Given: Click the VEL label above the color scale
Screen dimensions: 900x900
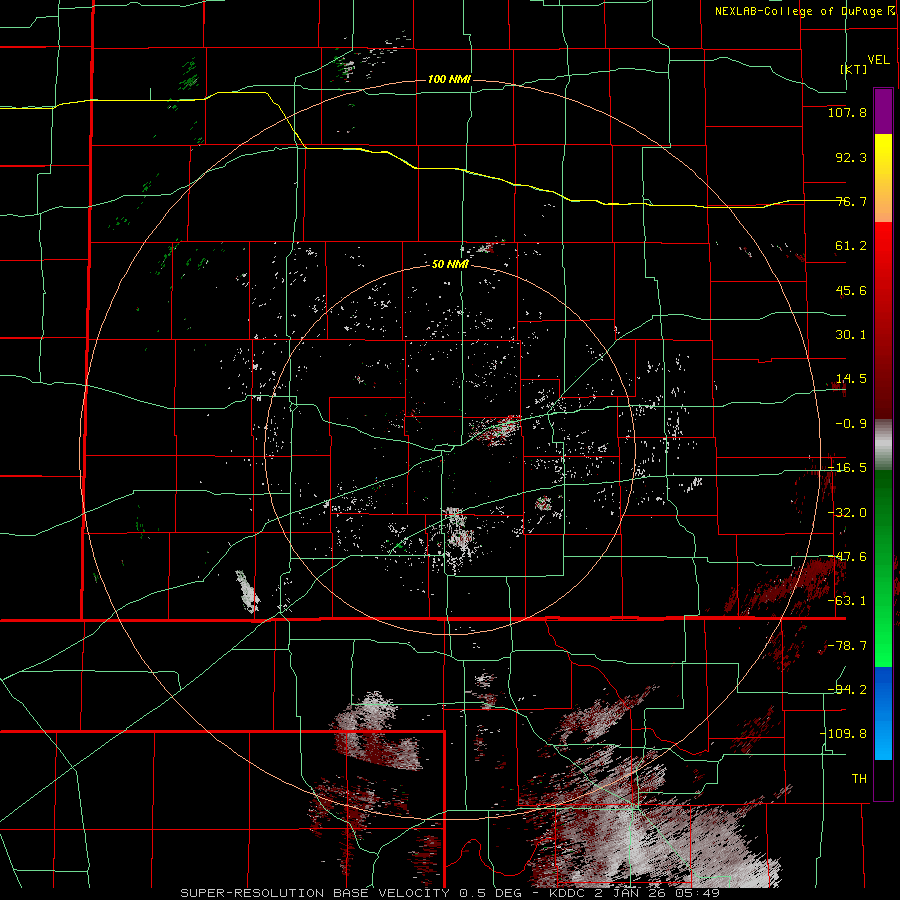Looking at the screenshot, I should pos(878,60).
